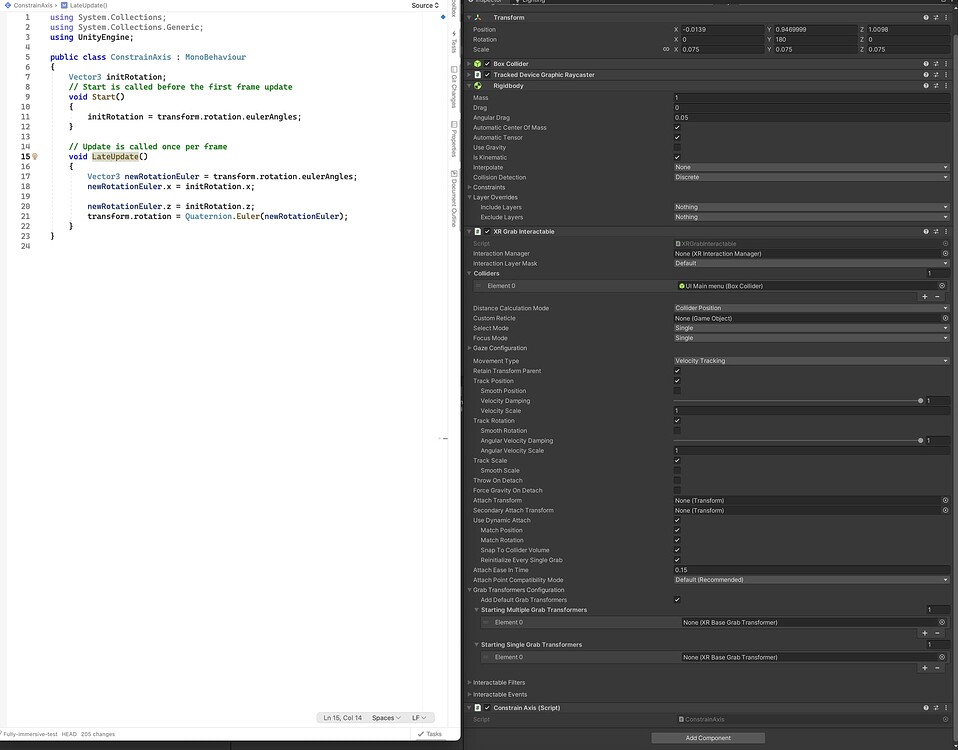Expand the Constraints section in Rigidbody
958x750 pixels.
pos(470,187)
